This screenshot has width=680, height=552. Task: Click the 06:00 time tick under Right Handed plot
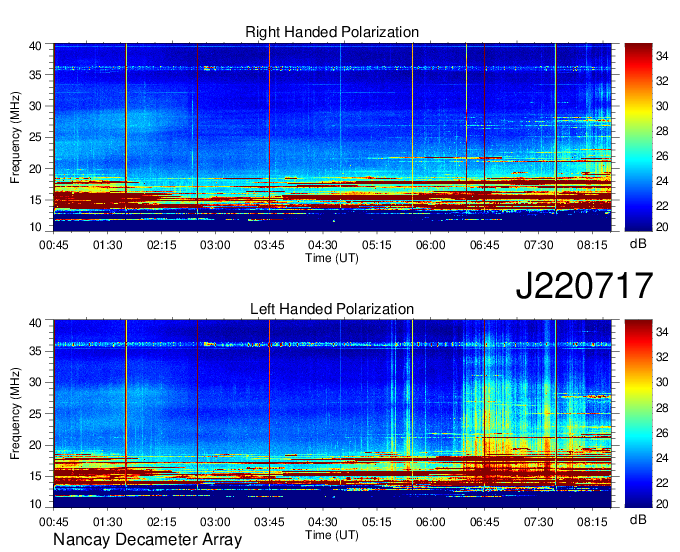click(x=431, y=245)
